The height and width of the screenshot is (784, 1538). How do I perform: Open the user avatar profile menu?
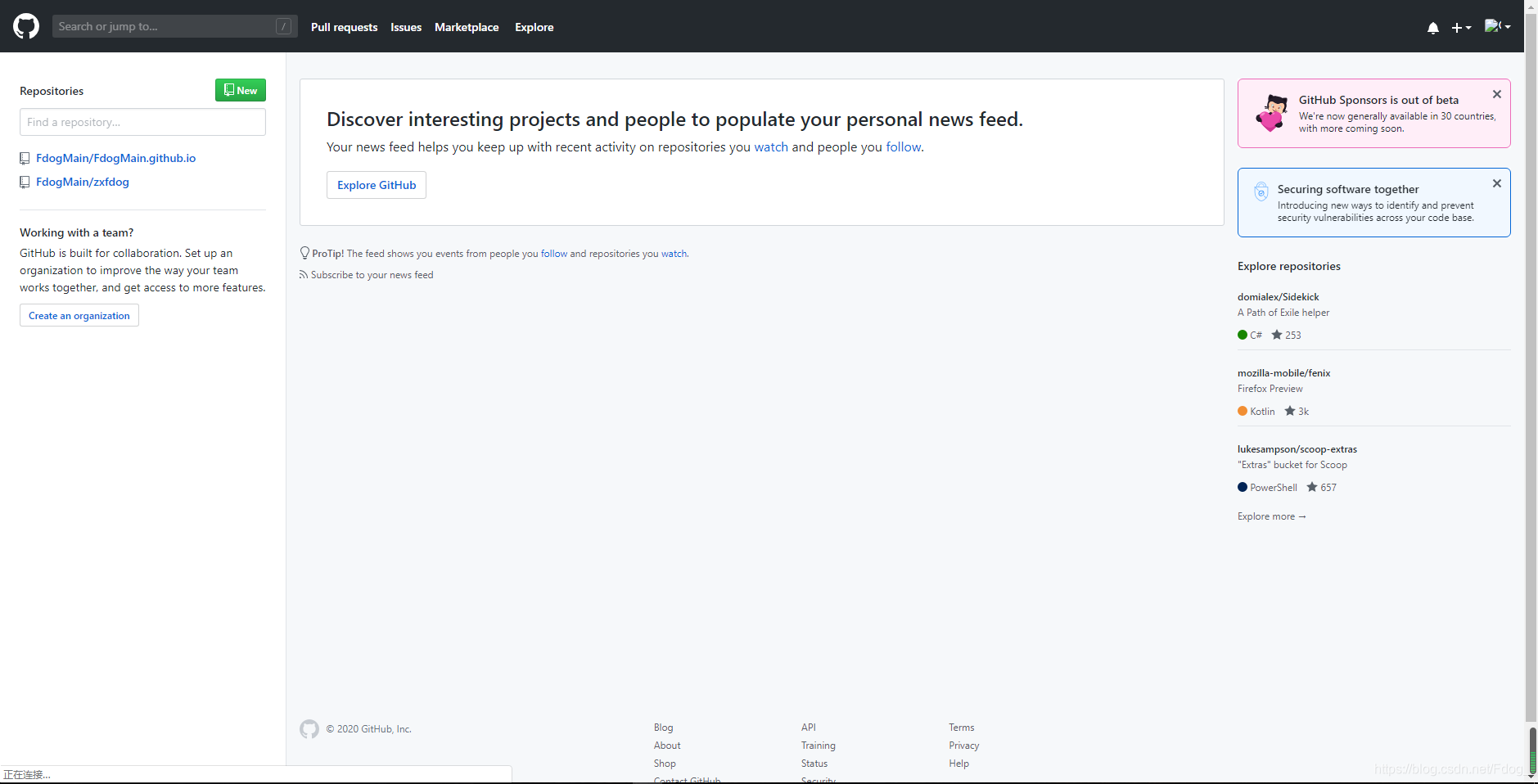click(x=1497, y=26)
